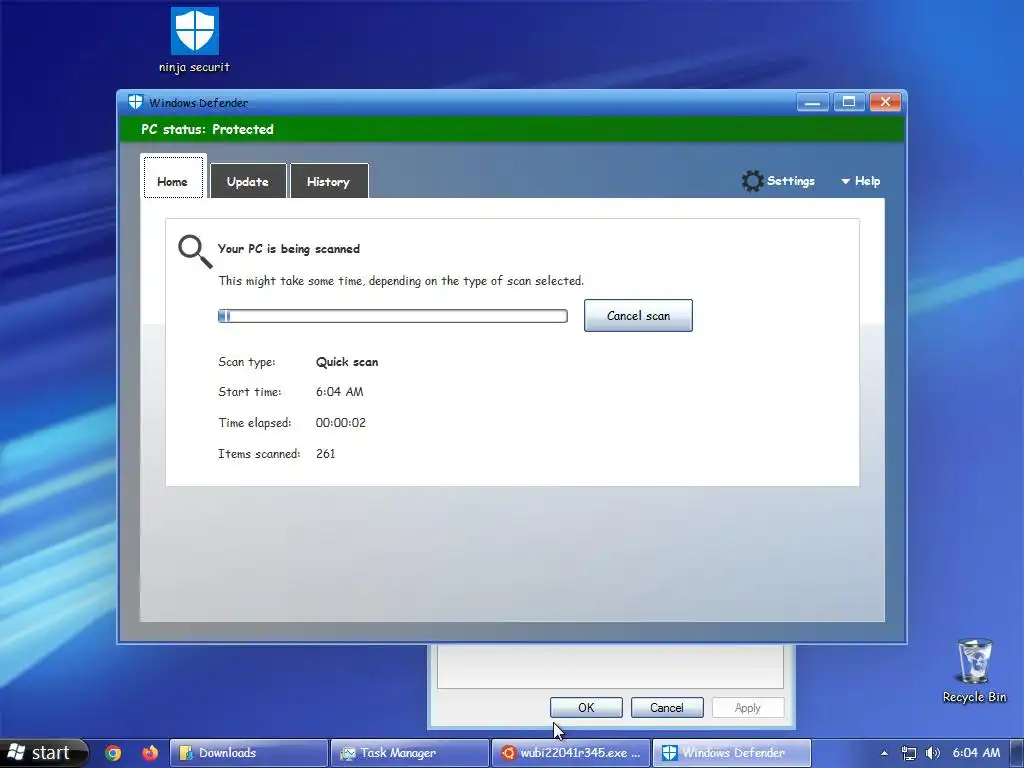Open the volume tray icon
The width and height of the screenshot is (1024, 768).
(x=933, y=753)
